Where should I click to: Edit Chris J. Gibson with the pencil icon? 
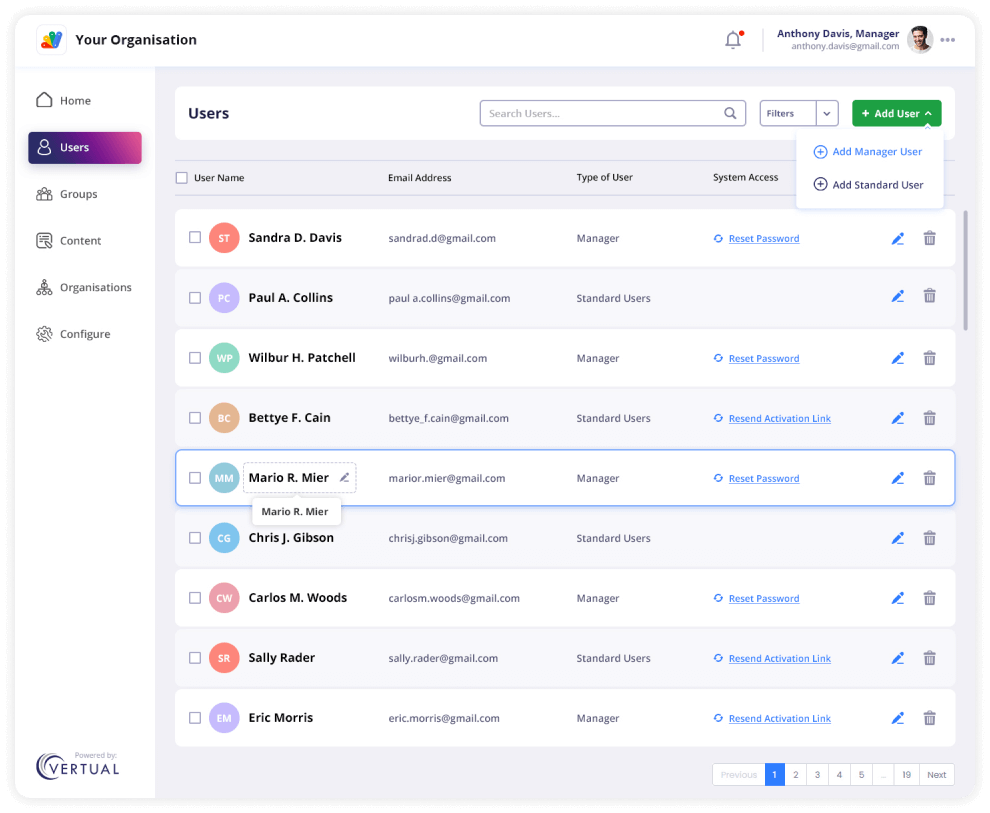point(897,538)
